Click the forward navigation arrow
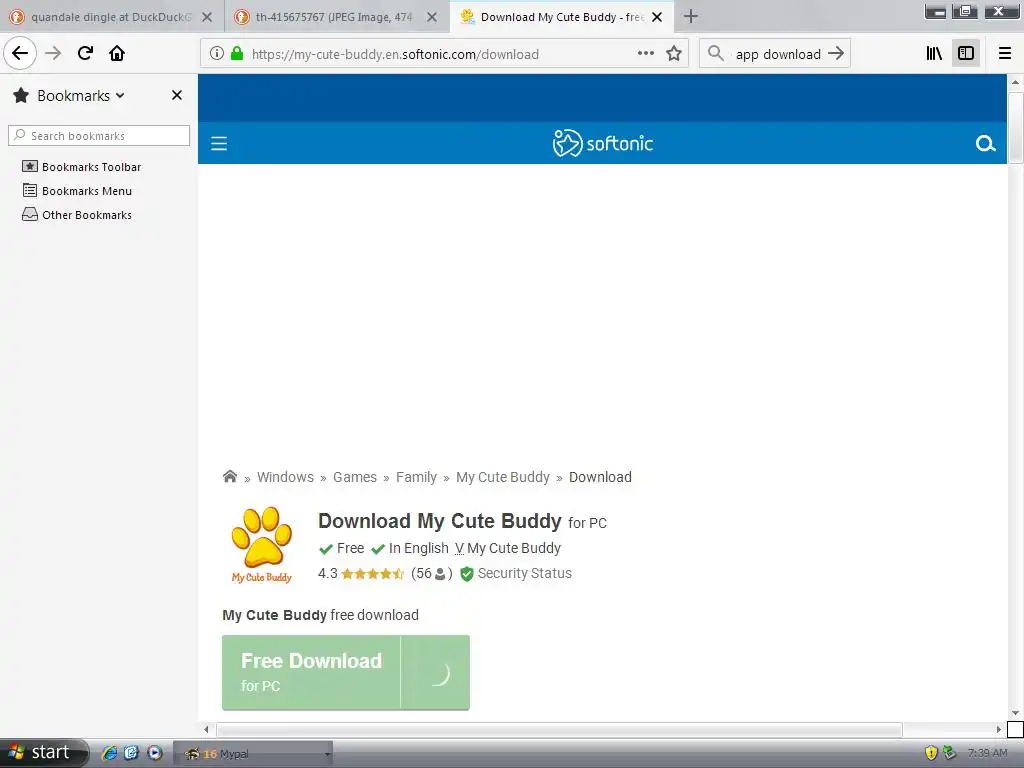 point(53,53)
